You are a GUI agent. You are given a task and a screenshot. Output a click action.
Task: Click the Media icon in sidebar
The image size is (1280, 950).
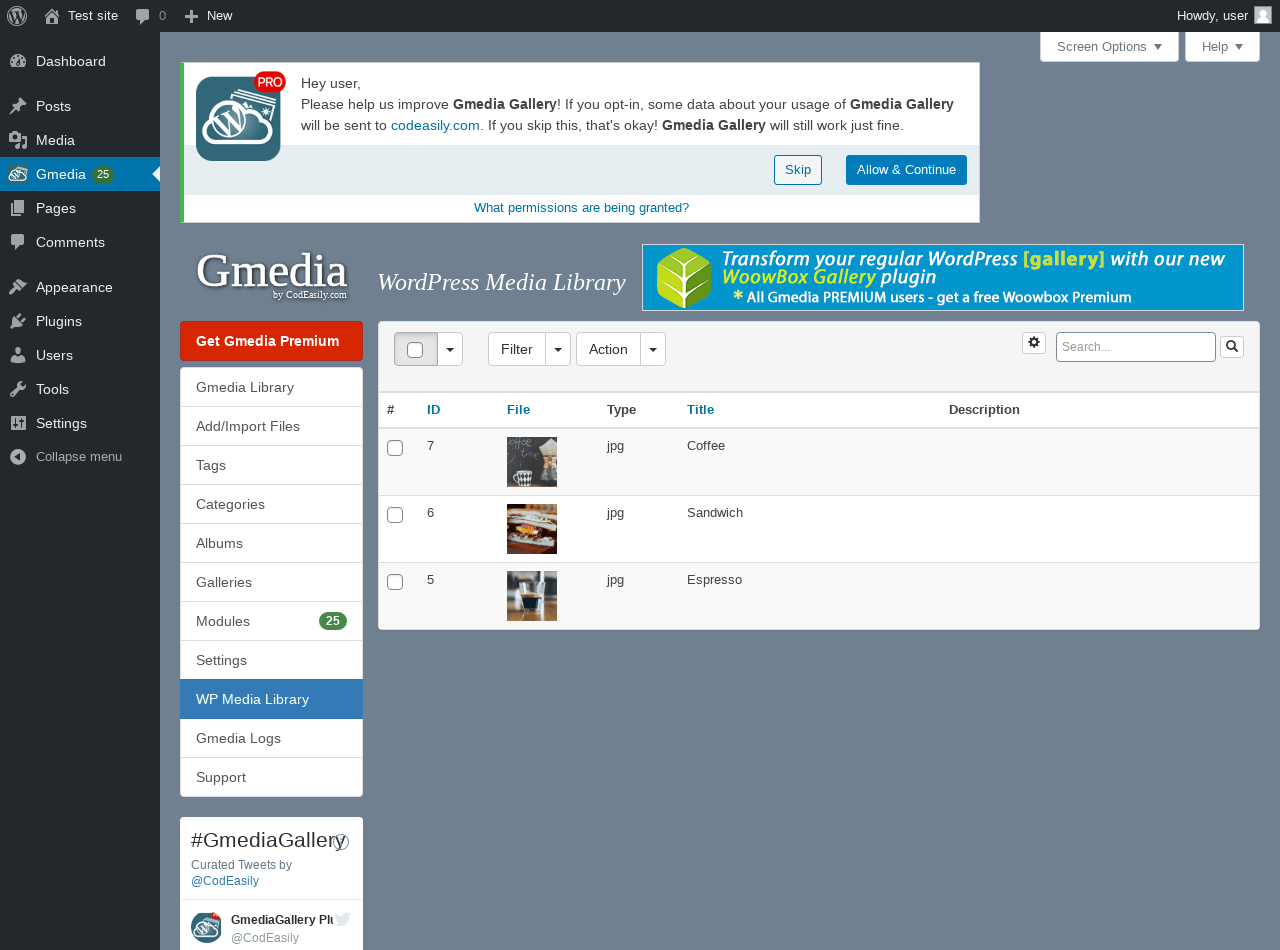pyautogui.click(x=18, y=140)
